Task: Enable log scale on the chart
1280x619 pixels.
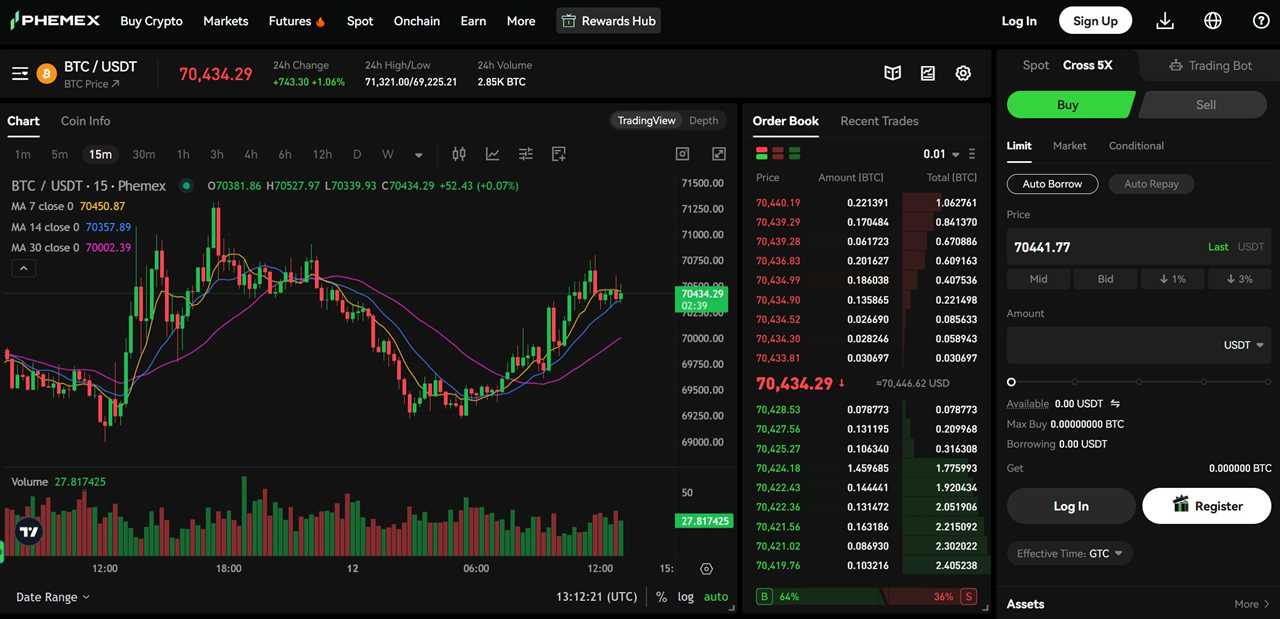Action: click(x=686, y=596)
